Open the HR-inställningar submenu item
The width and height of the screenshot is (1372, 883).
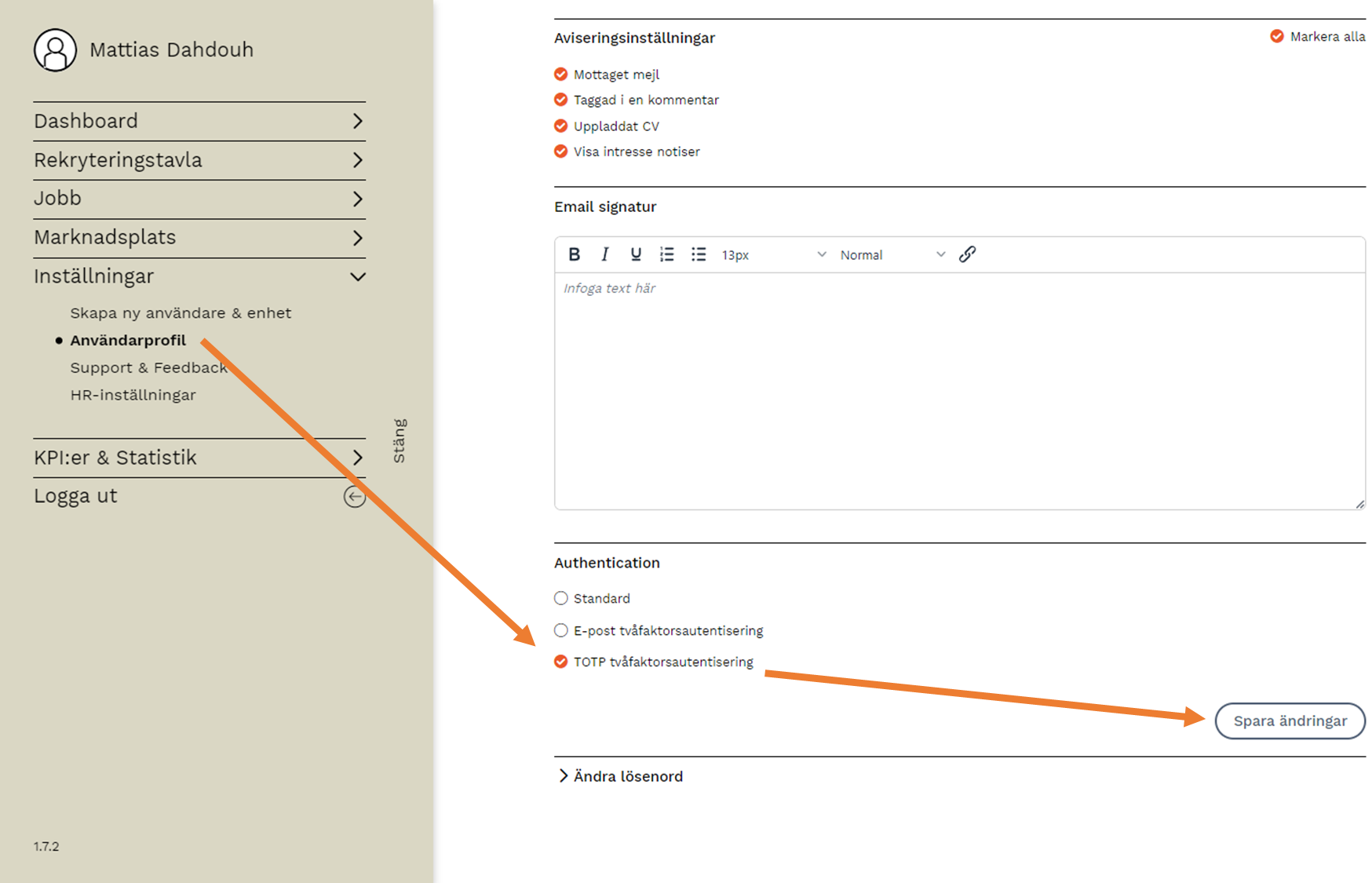[x=133, y=395]
